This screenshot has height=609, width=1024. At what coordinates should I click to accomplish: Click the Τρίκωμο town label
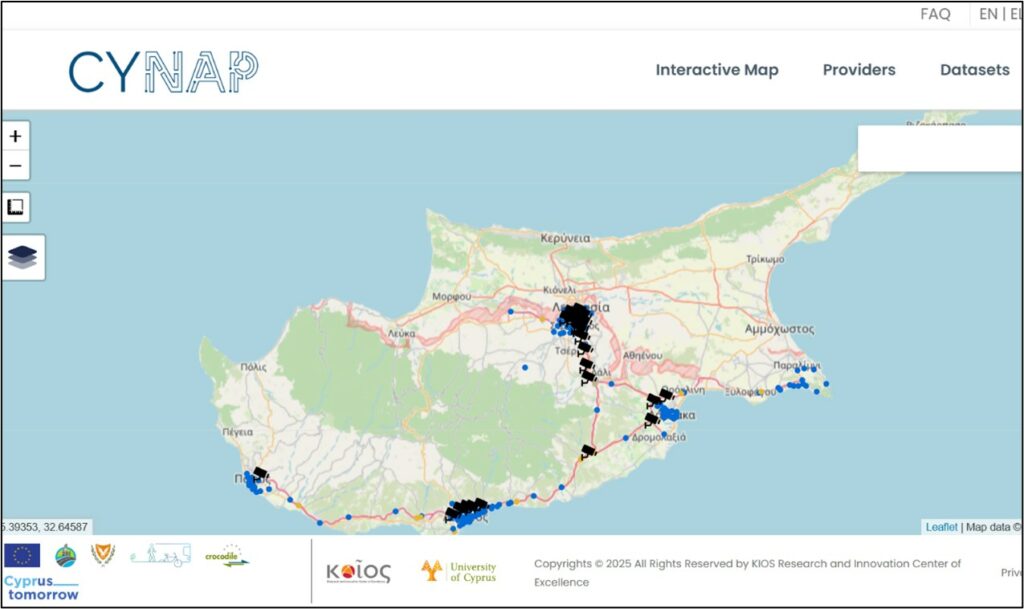(765, 259)
